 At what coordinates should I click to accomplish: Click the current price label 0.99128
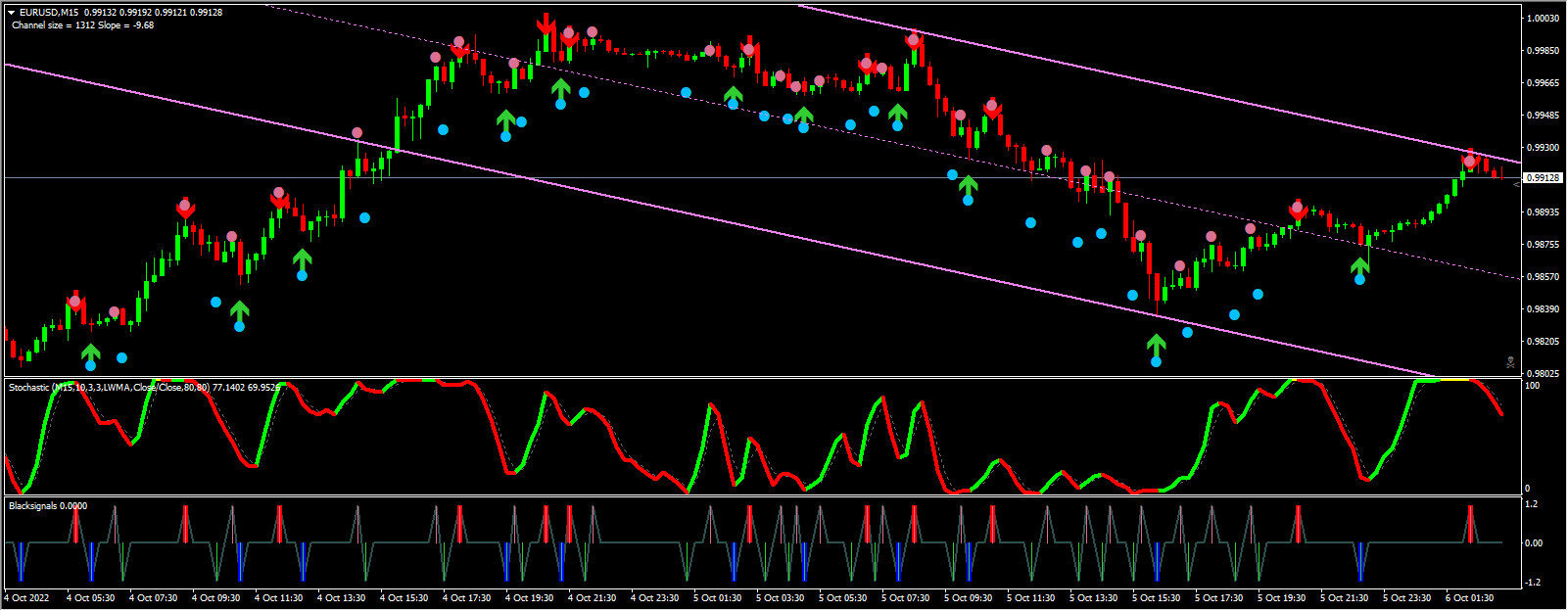[1544, 178]
